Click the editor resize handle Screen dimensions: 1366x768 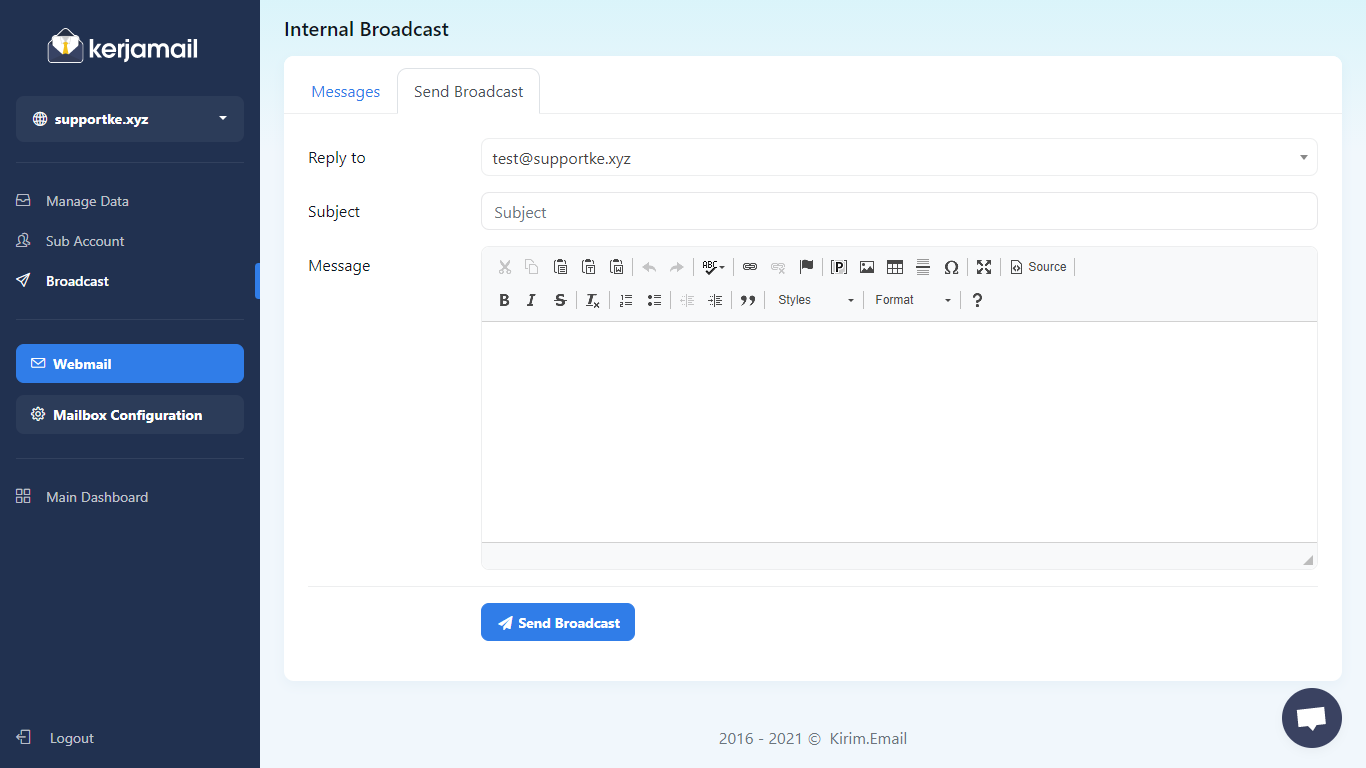(x=1308, y=560)
